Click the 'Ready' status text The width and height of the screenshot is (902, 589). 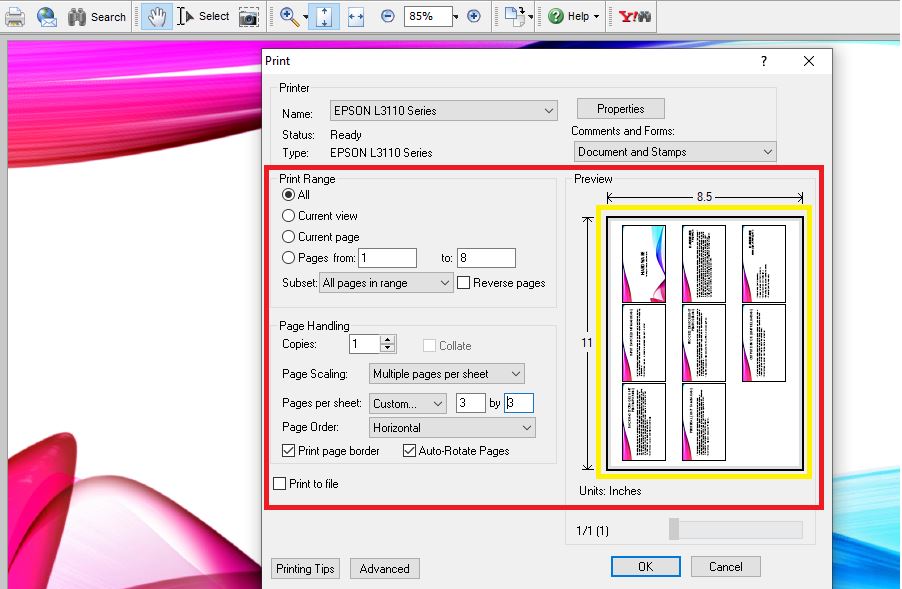coord(346,135)
